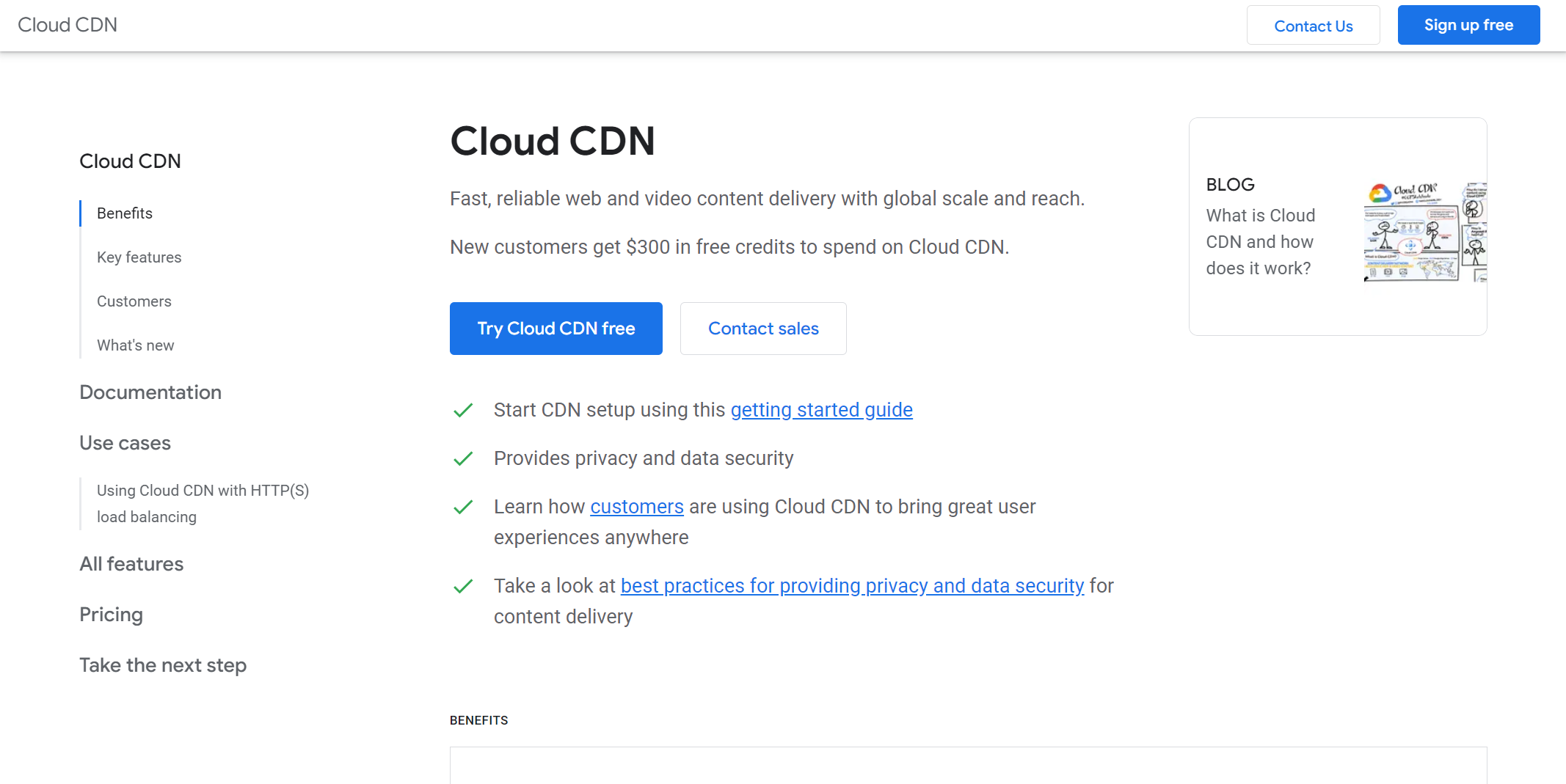Select What's new in the sidebar

[135, 345]
